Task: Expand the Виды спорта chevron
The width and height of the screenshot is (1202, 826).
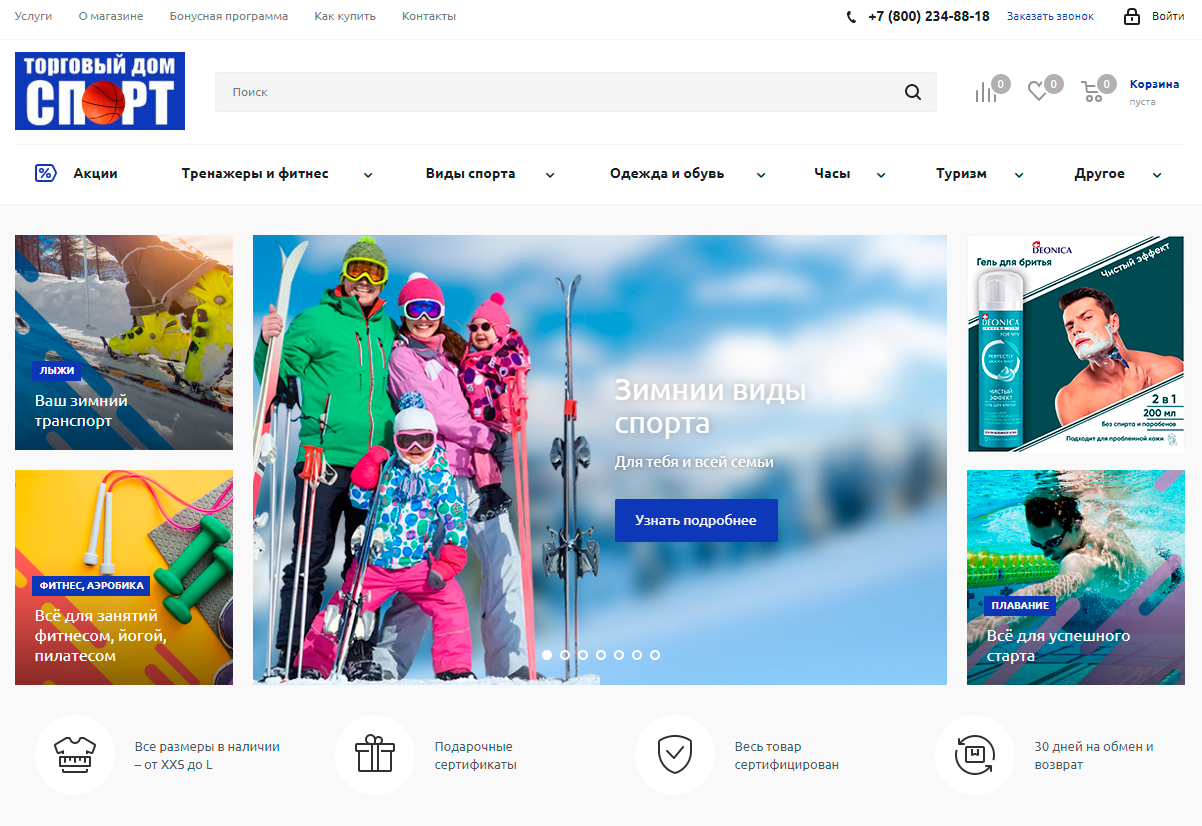Action: coord(550,175)
